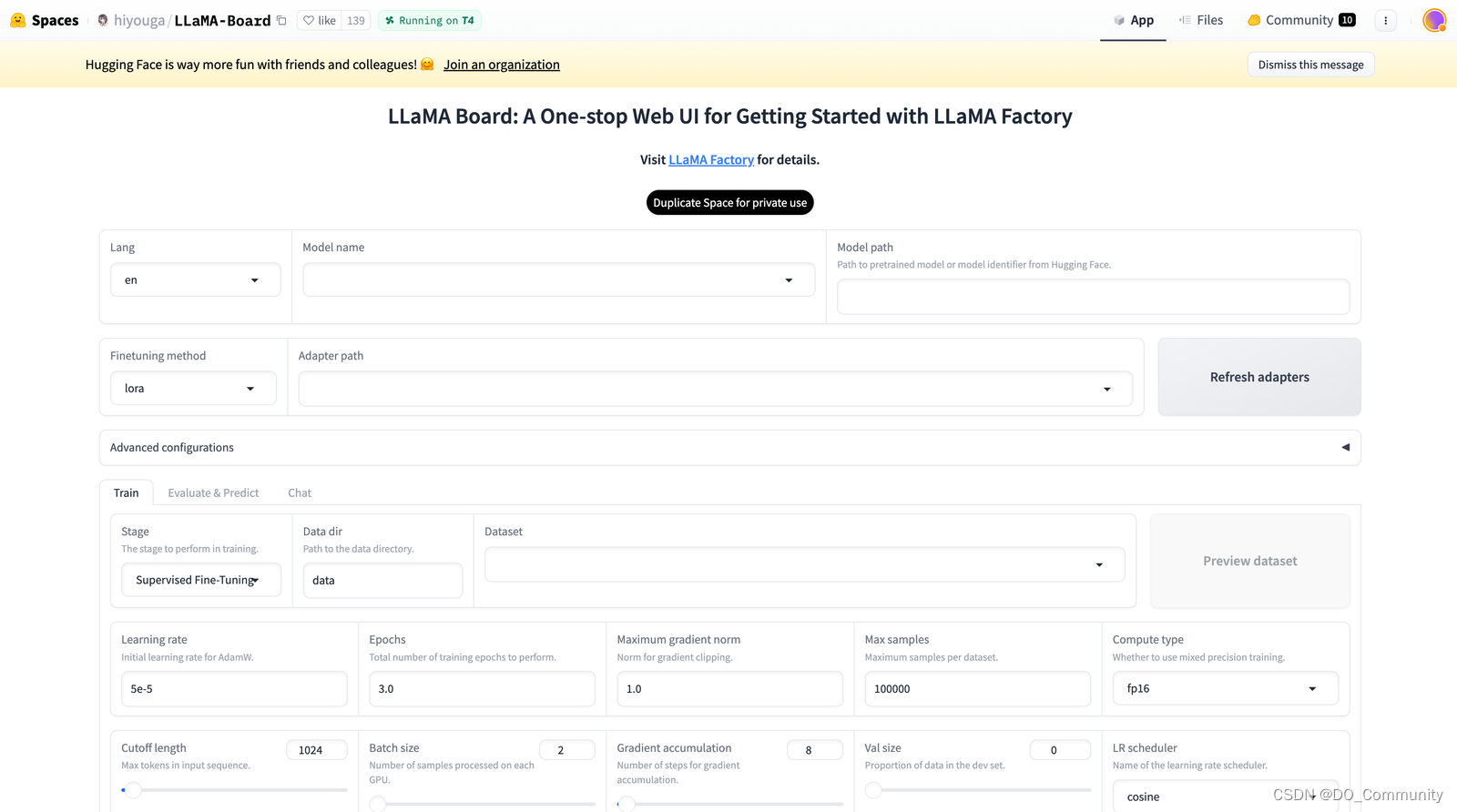
Task: Open the Dataset dropdown
Action: coord(805,564)
